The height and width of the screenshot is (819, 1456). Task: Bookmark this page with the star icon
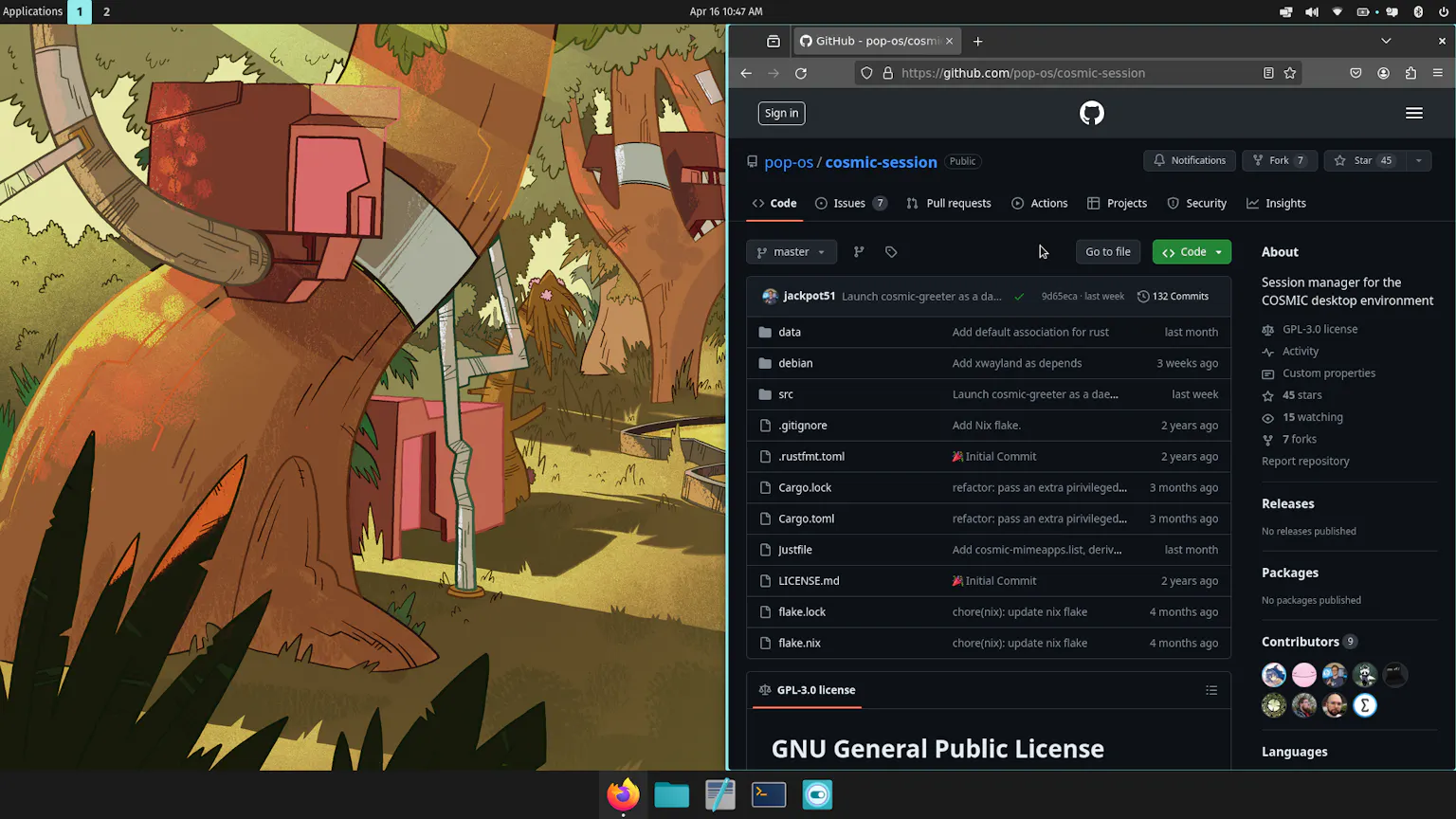(1290, 73)
